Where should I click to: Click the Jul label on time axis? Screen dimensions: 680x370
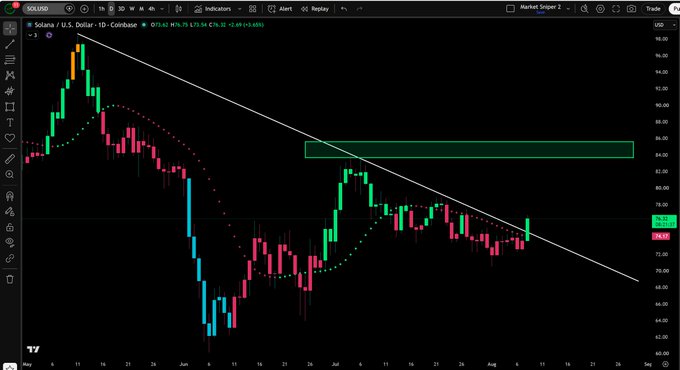pos(335,364)
